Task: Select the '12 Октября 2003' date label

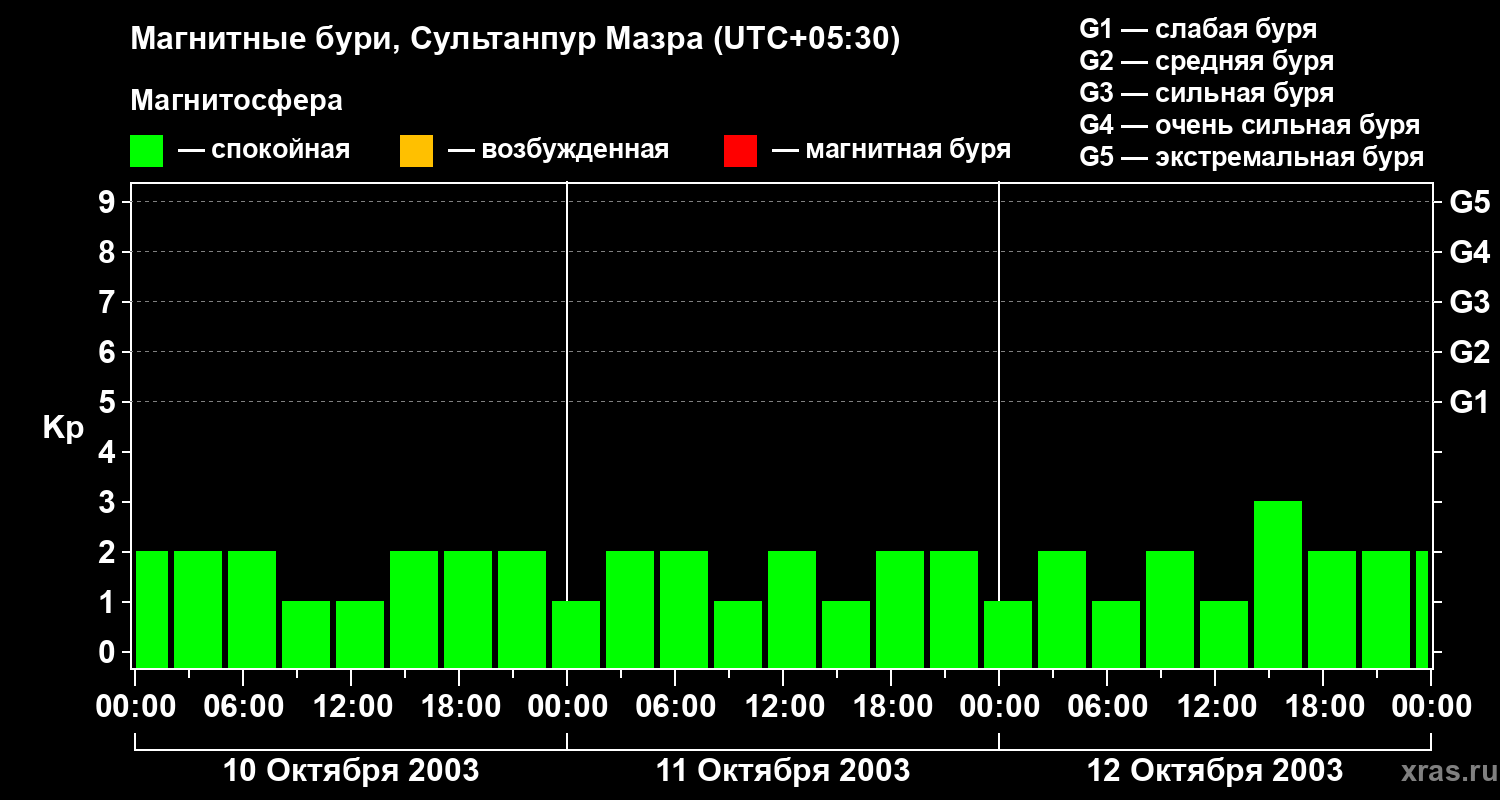Action: (1214, 771)
